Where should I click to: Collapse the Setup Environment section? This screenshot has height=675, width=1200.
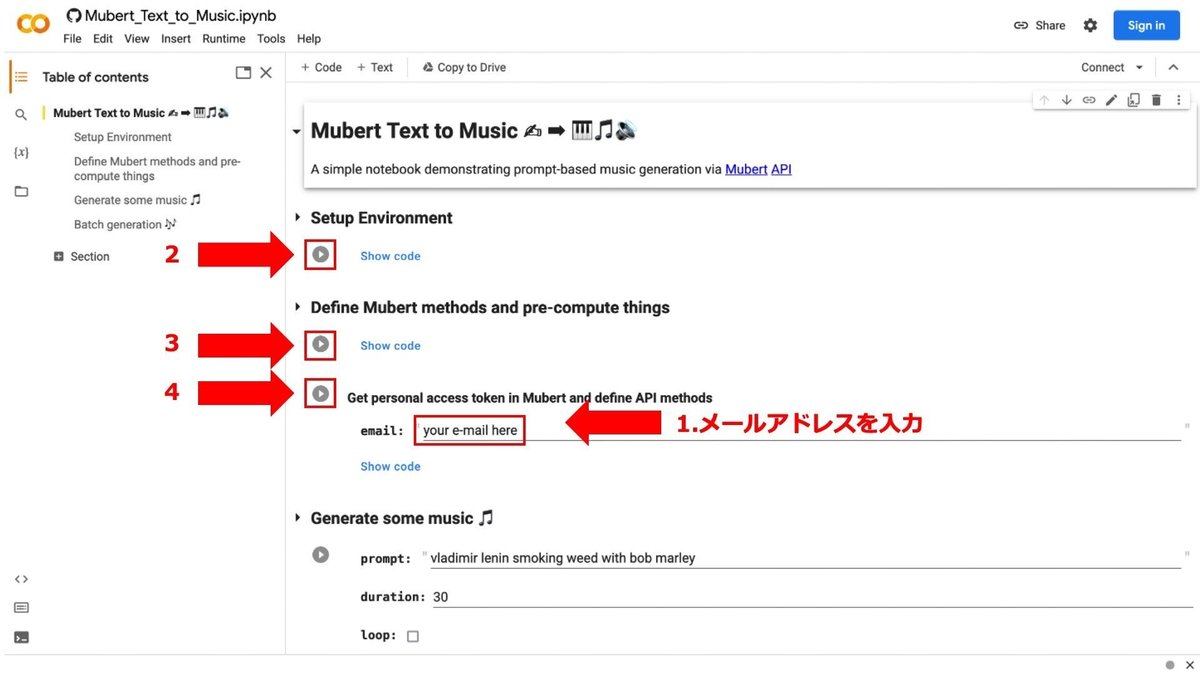click(297, 218)
